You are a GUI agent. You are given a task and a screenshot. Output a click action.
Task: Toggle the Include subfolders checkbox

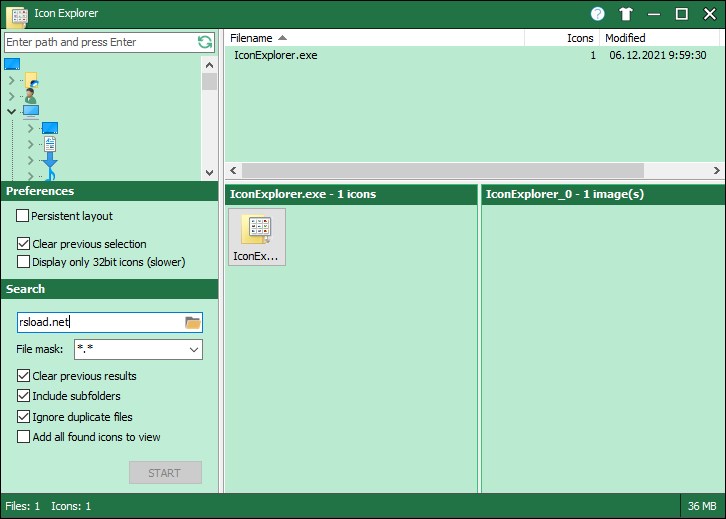tap(23, 396)
